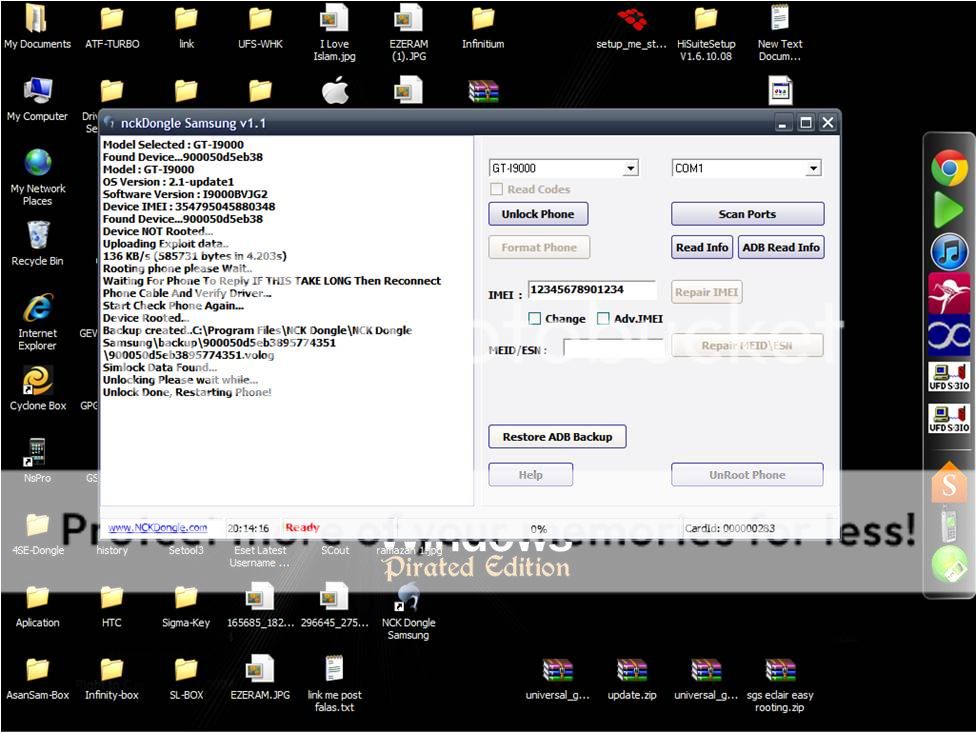Click the Scan Ports button
This screenshot has height=733, width=977.
(747, 214)
